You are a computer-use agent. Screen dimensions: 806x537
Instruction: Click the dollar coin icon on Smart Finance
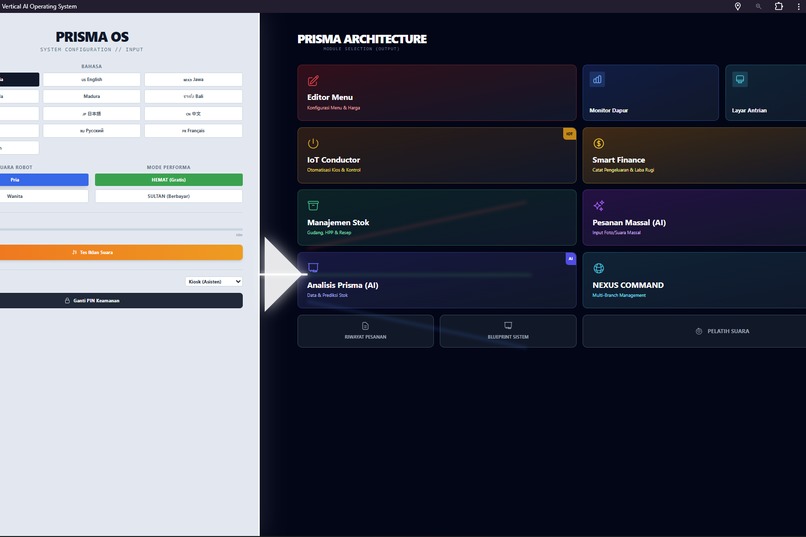[x=598, y=143]
